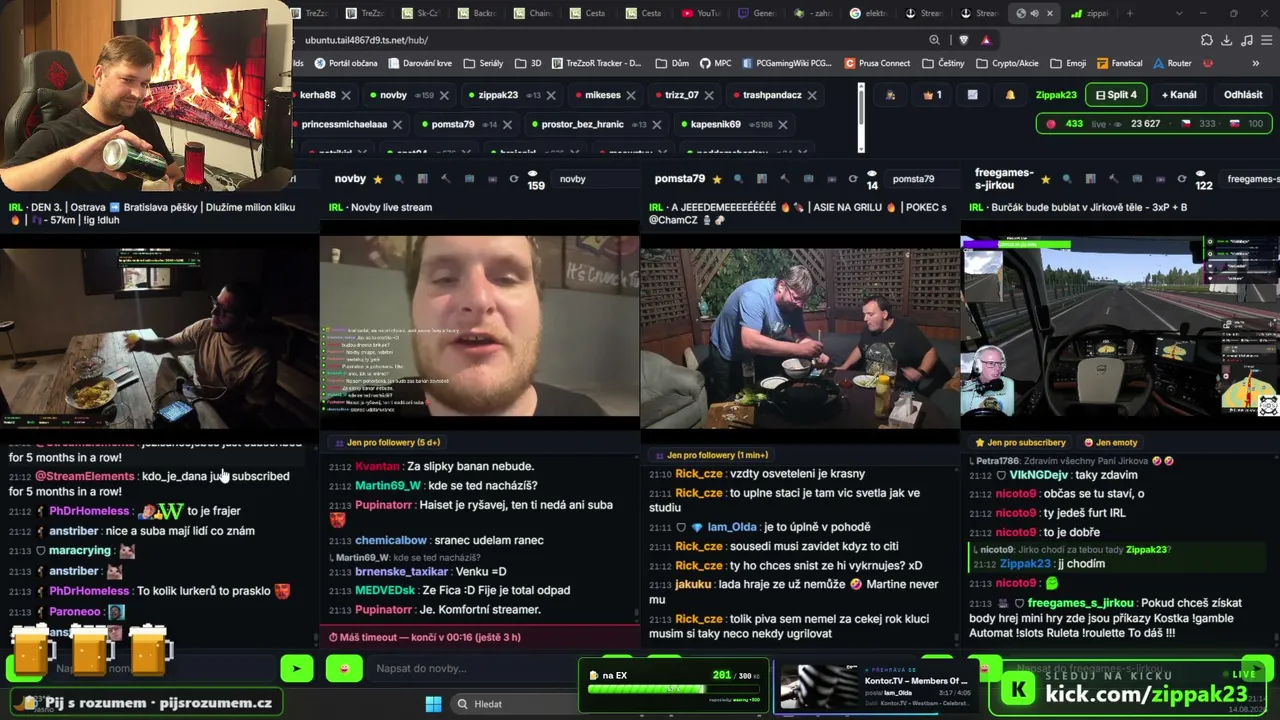Switch to the elektr Google browser tab

pos(869,13)
